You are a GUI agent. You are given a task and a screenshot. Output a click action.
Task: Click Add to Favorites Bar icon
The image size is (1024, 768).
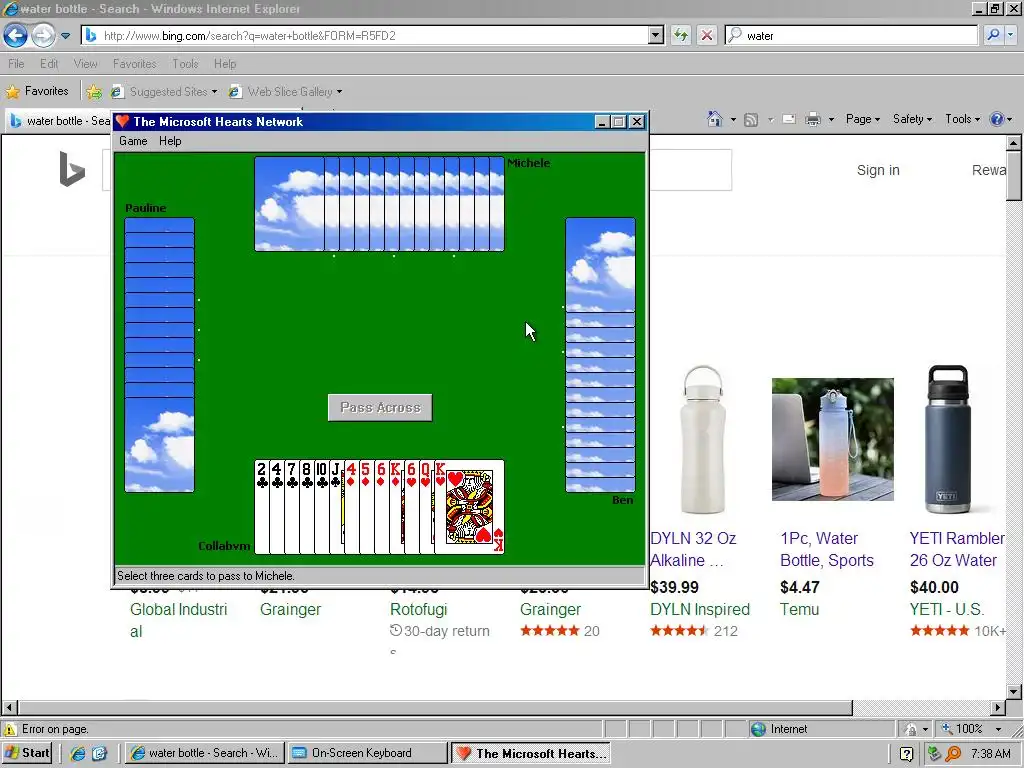[94, 91]
